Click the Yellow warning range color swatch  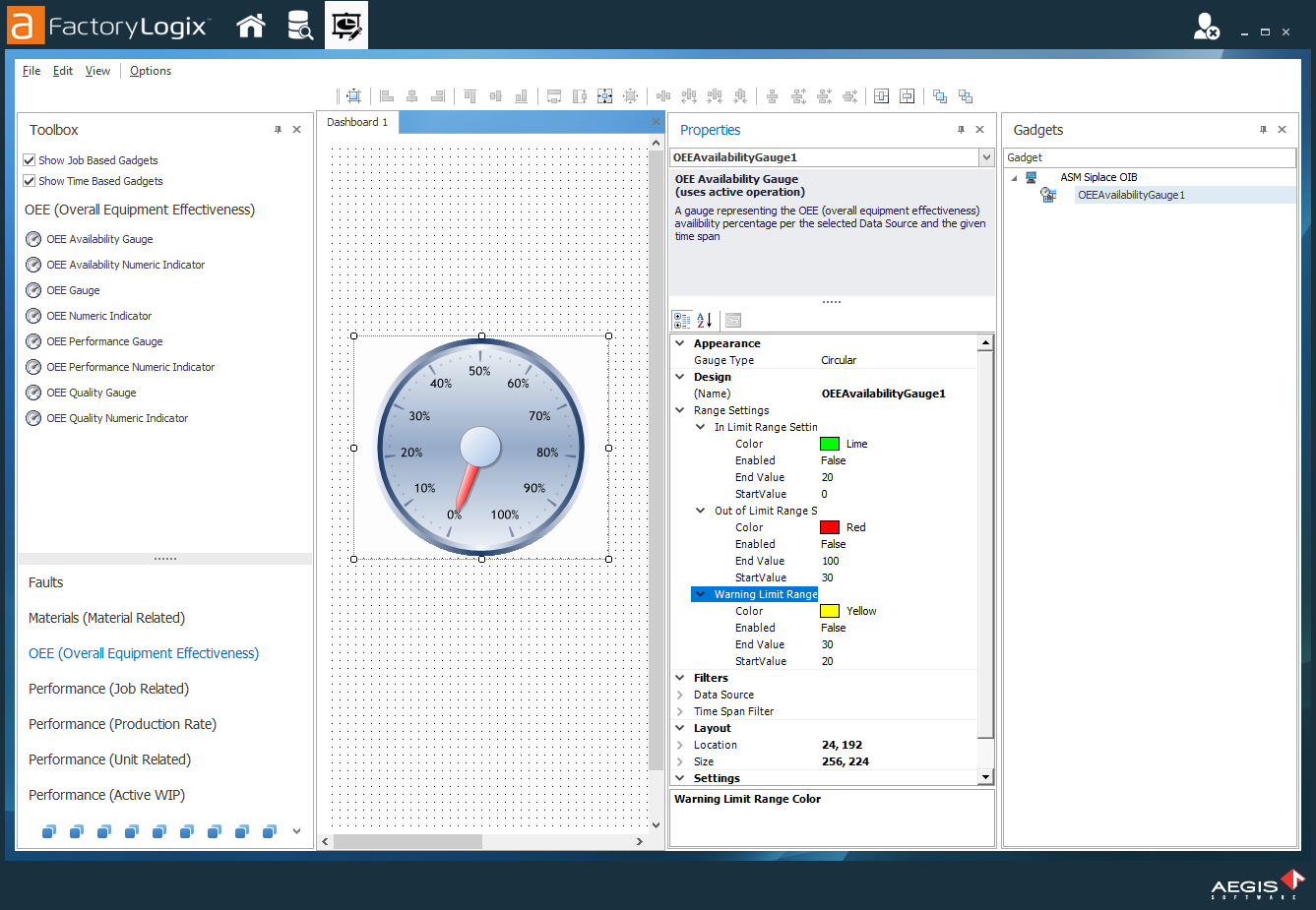[830, 611]
